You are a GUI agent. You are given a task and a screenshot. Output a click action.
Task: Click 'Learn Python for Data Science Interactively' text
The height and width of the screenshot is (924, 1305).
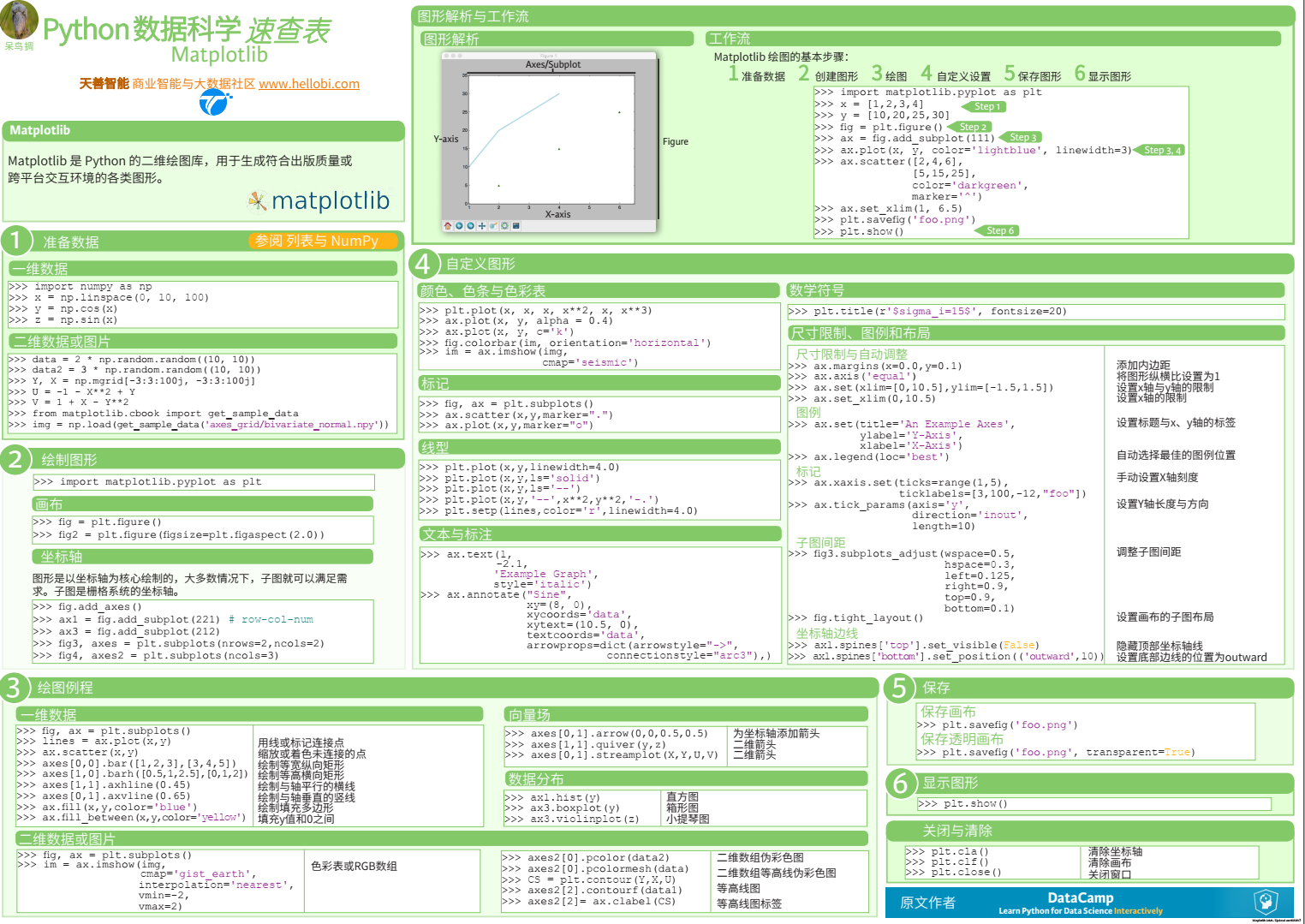pyautogui.click(x=1080, y=911)
